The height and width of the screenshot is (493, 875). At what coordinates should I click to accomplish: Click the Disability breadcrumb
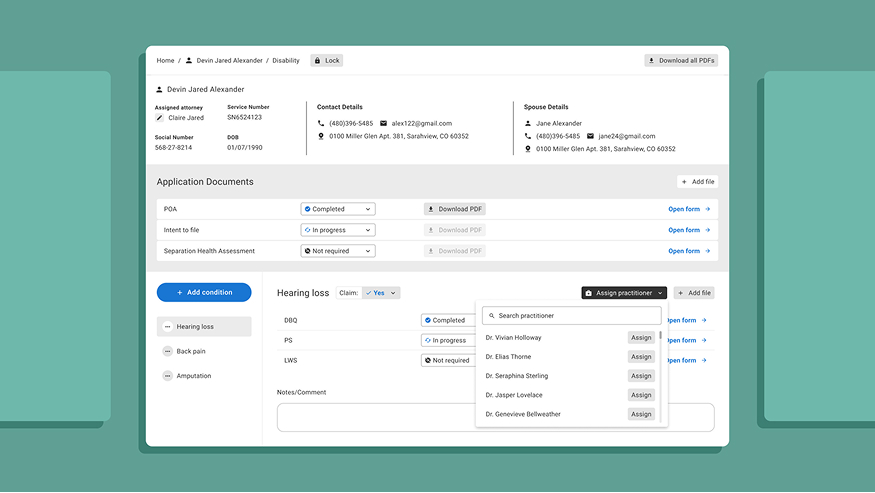[x=286, y=60]
